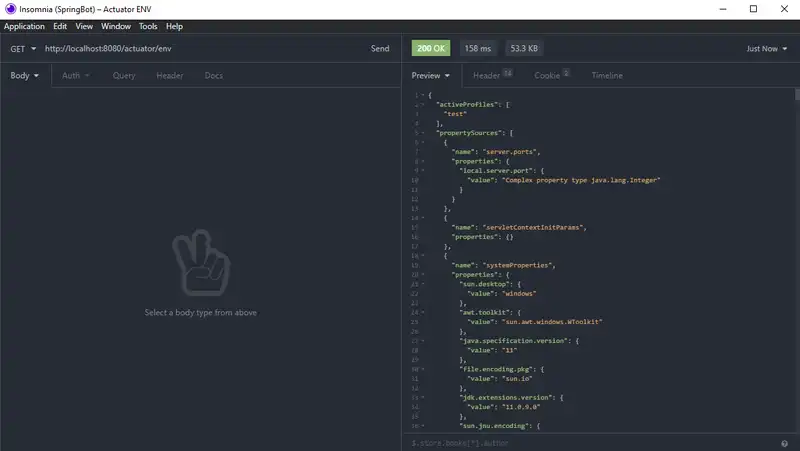Click the Insomnia app logo in title bar
The width and height of the screenshot is (800, 451).
click(x=10, y=8)
